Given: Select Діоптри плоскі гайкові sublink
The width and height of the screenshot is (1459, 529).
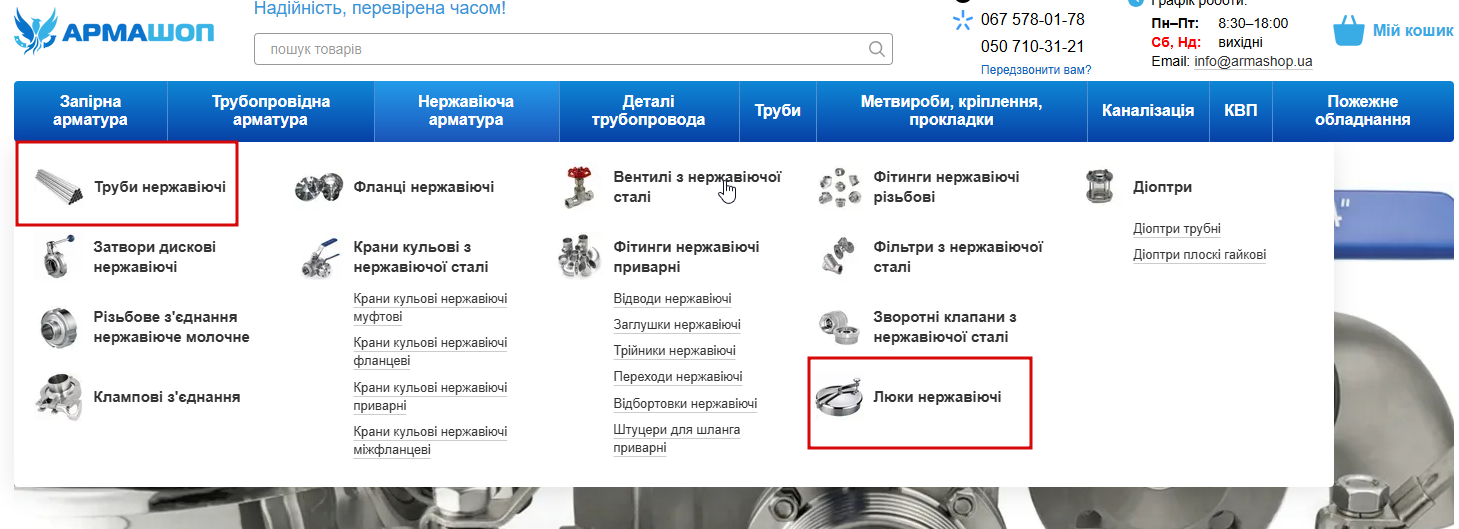Looking at the screenshot, I should tap(1200, 255).
